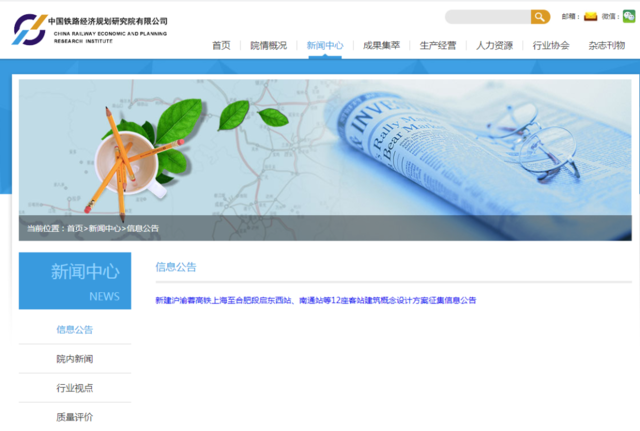The image size is (640, 431).
Task: Open 杂志刊物 navigation item
Action: coord(607,45)
